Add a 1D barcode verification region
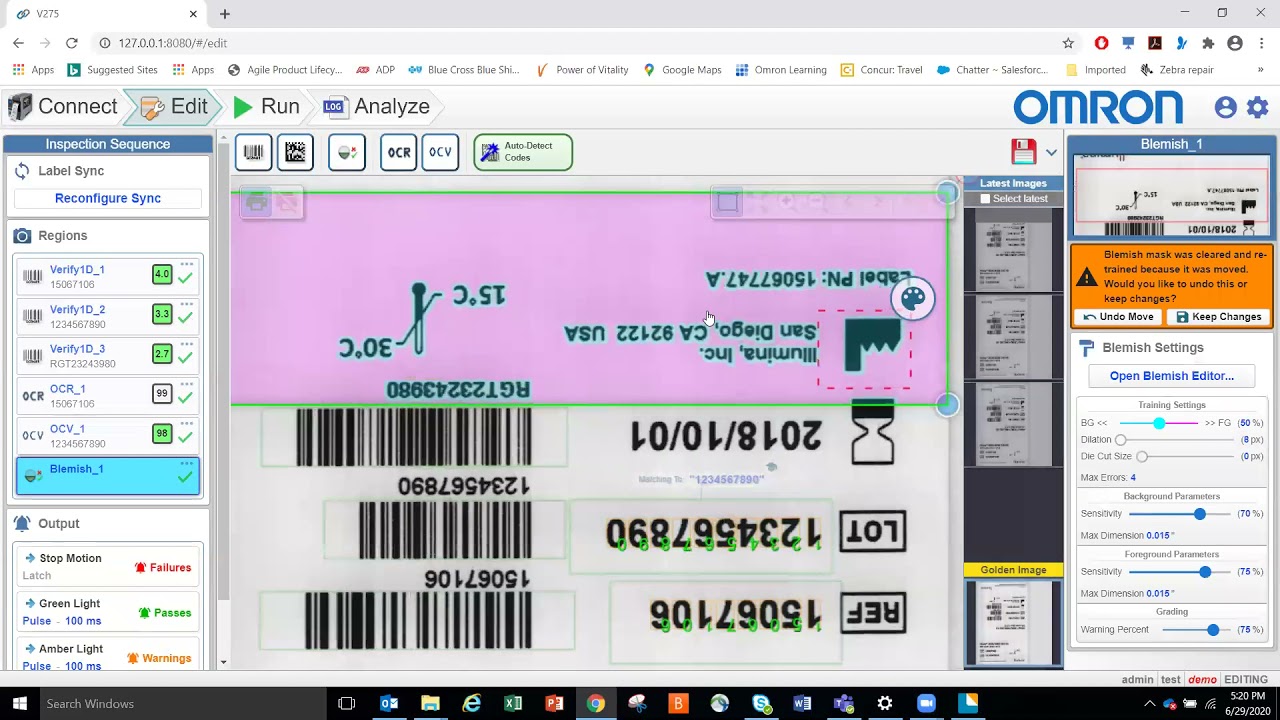 pyautogui.click(x=253, y=152)
